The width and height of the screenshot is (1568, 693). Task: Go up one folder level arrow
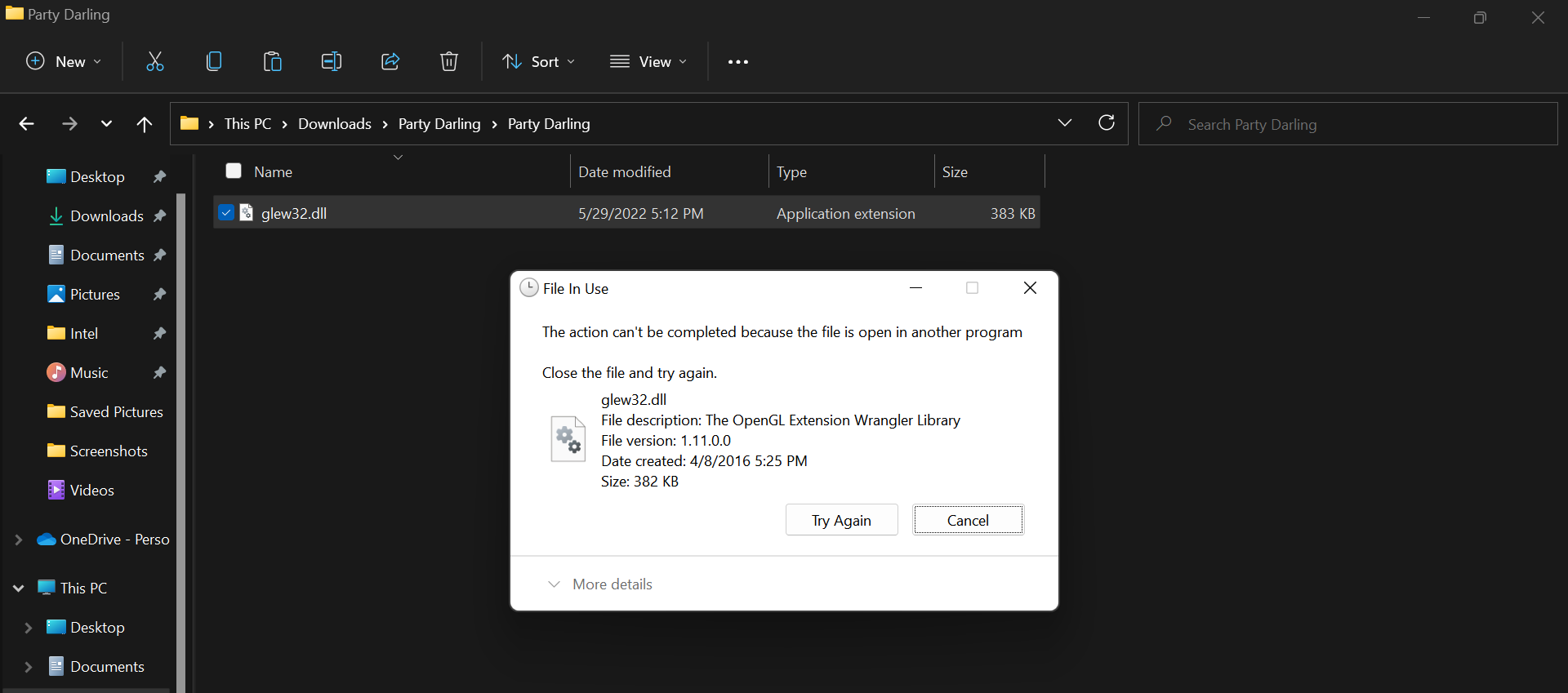(x=145, y=124)
